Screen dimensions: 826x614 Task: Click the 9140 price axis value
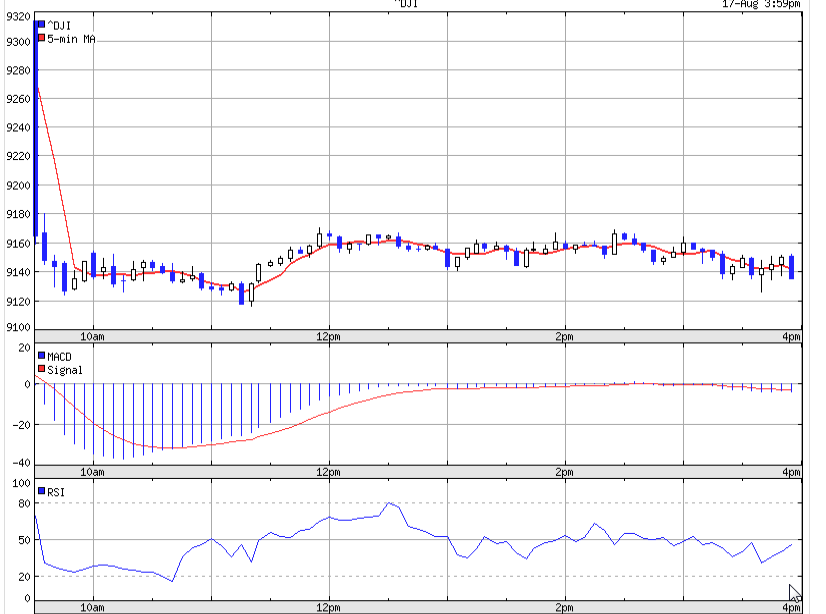click(18, 272)
